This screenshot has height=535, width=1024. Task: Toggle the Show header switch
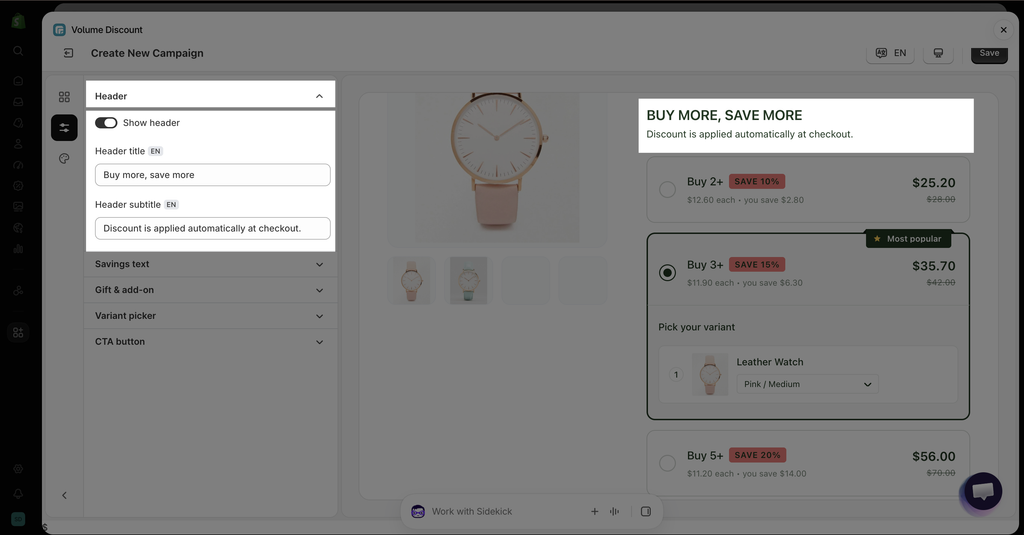coord(106,123)
